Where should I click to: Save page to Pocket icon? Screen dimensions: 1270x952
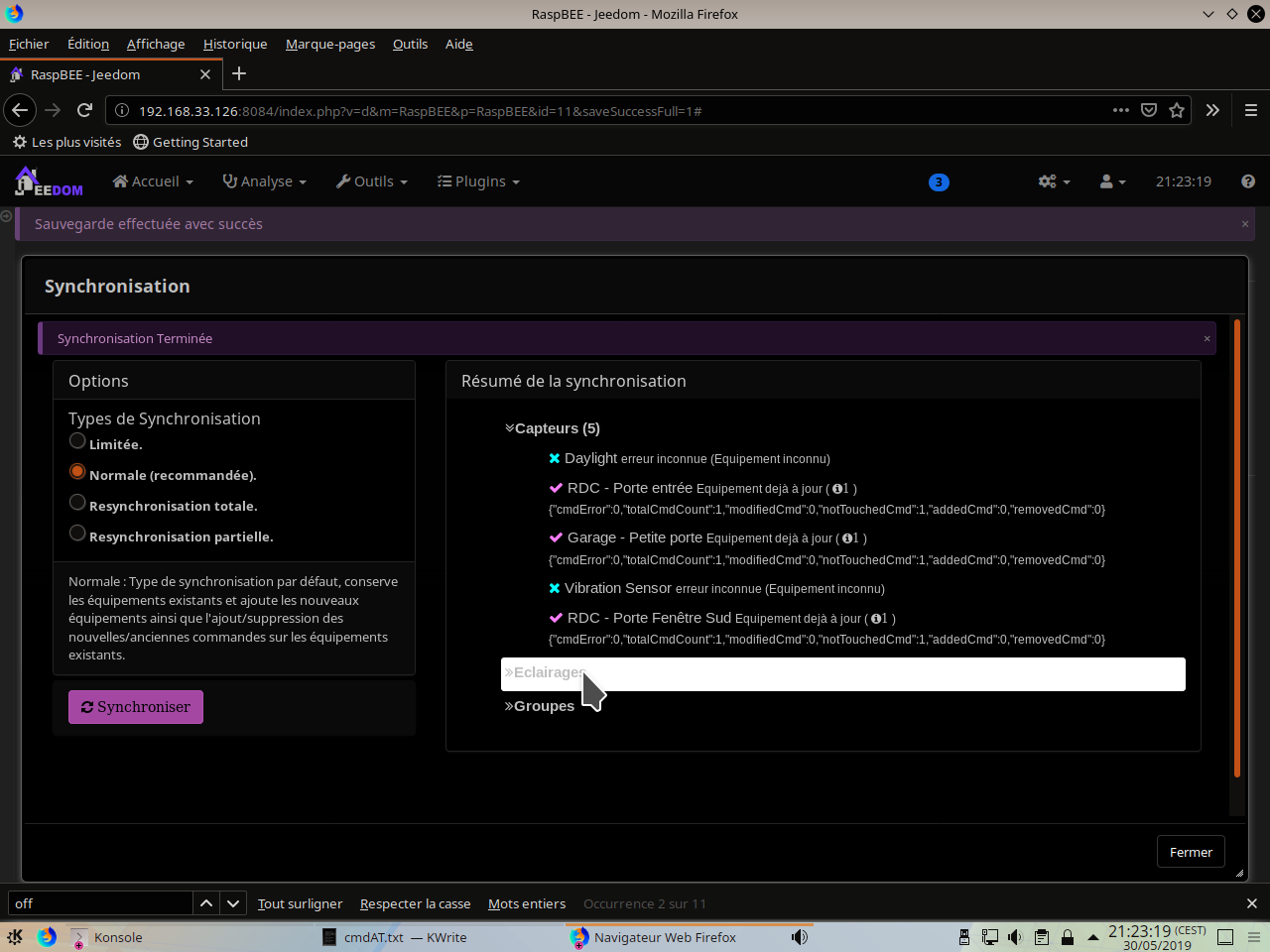coord(1149,110)
